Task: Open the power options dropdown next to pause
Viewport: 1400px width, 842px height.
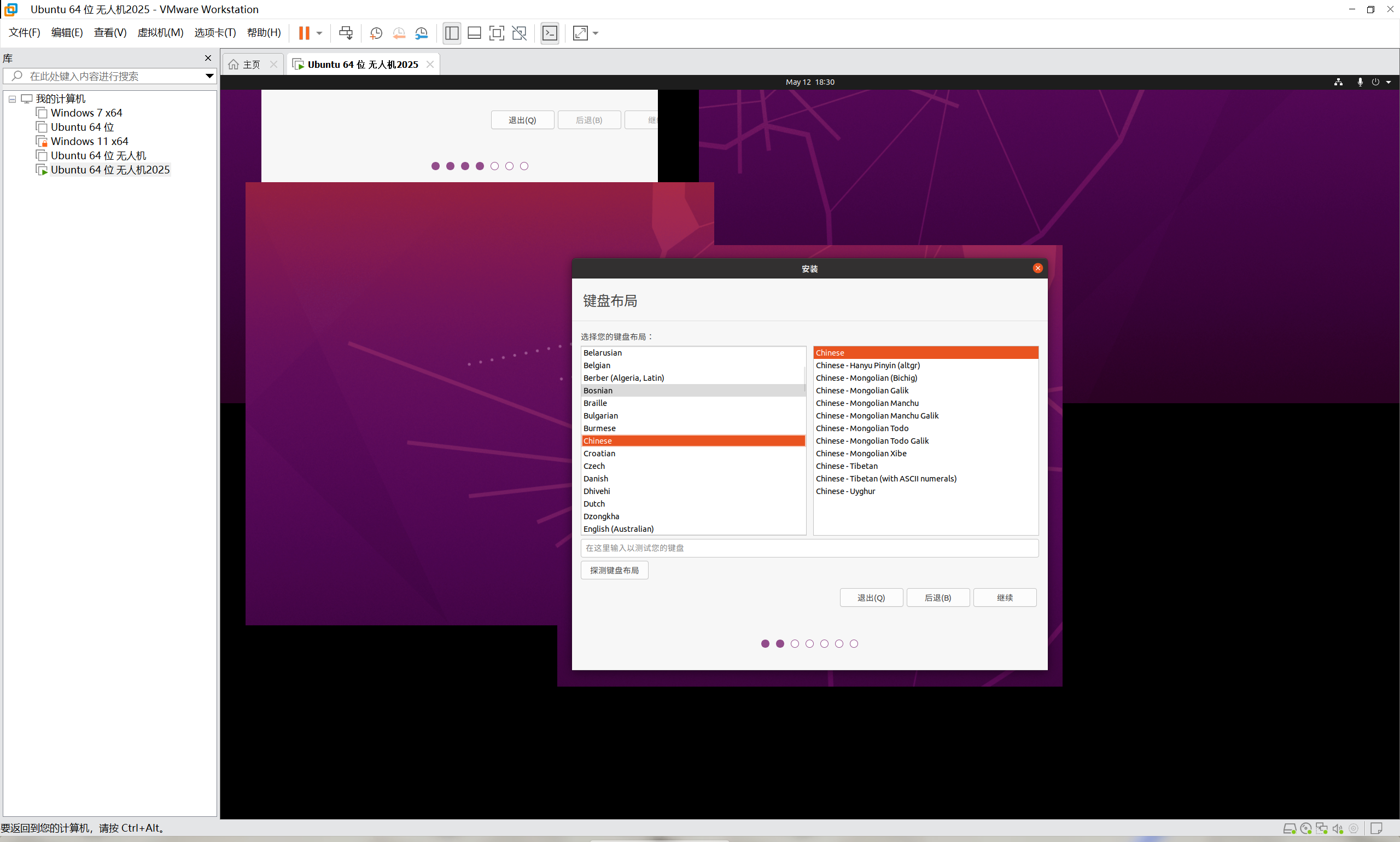Action: 319,33
